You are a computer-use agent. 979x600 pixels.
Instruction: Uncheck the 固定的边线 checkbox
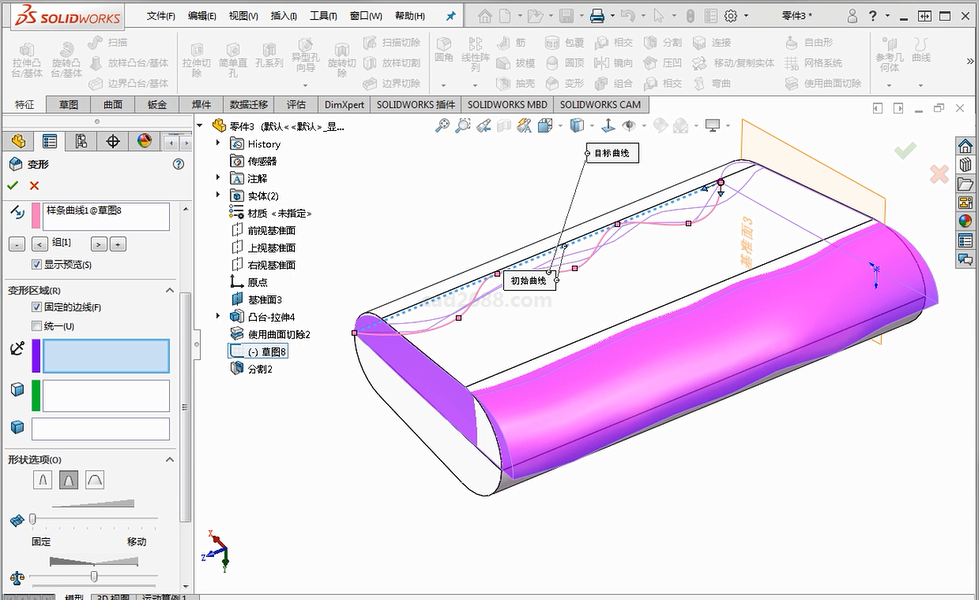(37, 307)
